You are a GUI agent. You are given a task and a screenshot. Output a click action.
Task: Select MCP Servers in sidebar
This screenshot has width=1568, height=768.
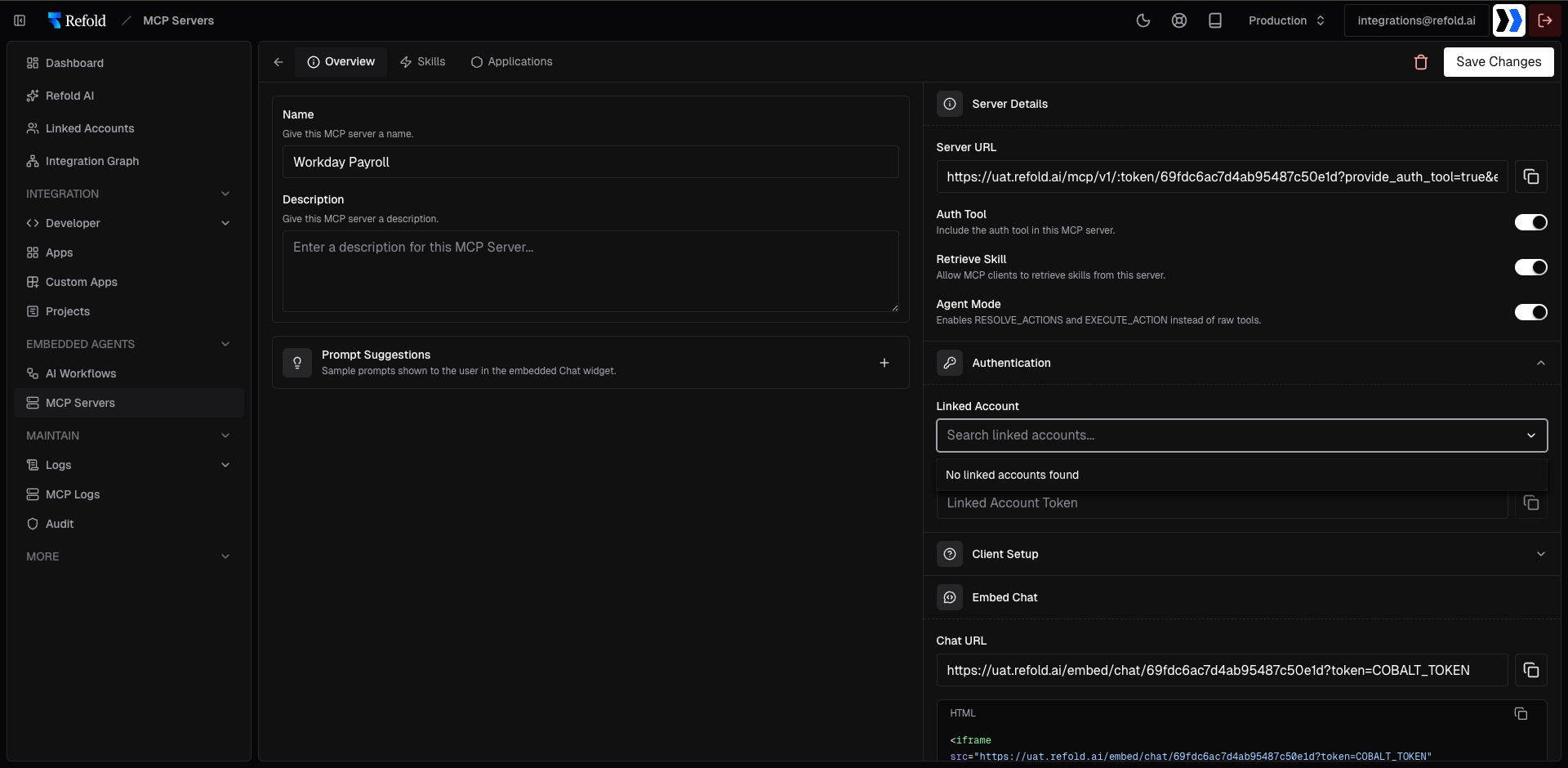tap(129, 403)
